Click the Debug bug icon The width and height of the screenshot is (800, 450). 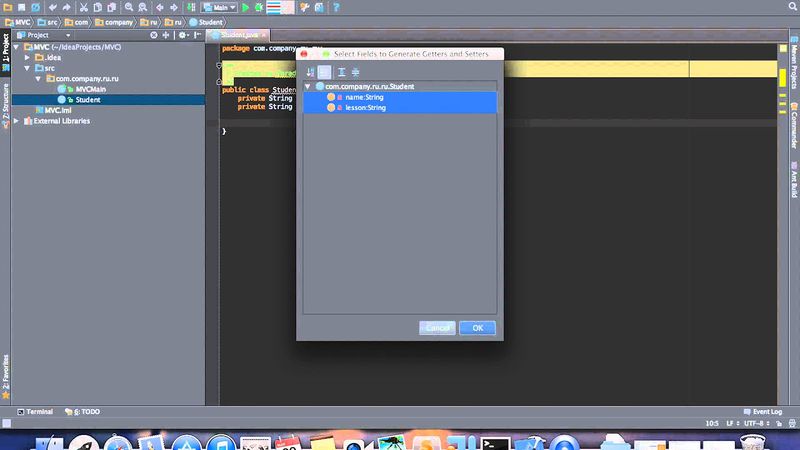pos(259,7)
